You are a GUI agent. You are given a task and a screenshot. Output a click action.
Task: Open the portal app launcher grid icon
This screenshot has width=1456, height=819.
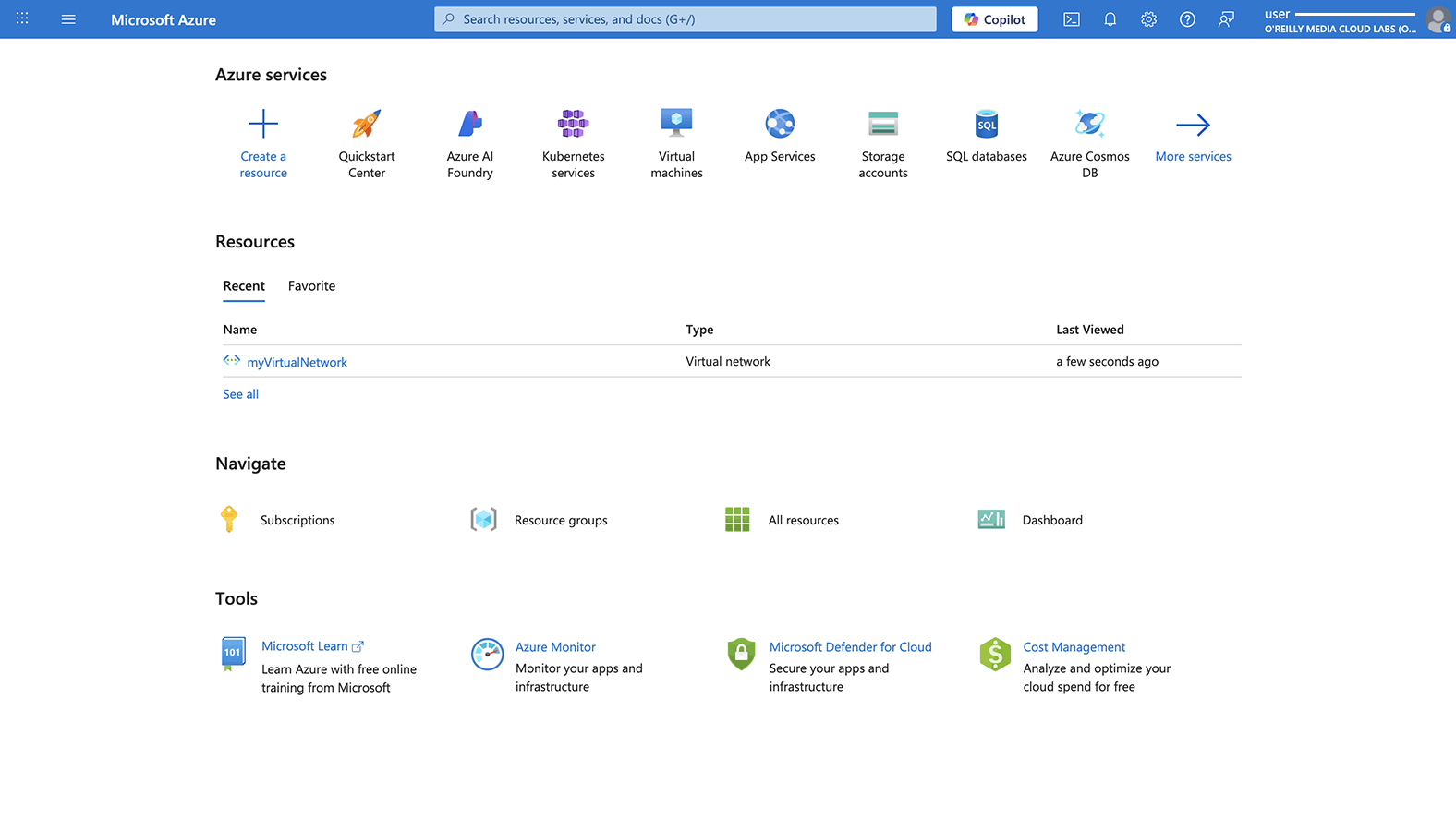22,18
